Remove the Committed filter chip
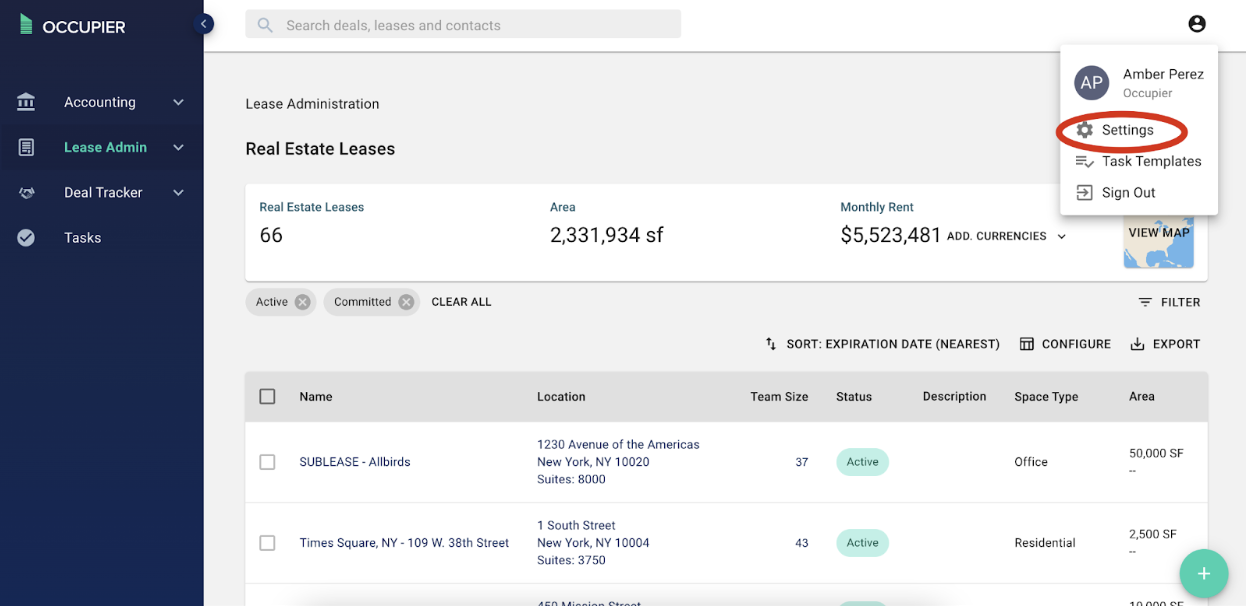This screenshot has width=1250, height=606. click(406, 302)
